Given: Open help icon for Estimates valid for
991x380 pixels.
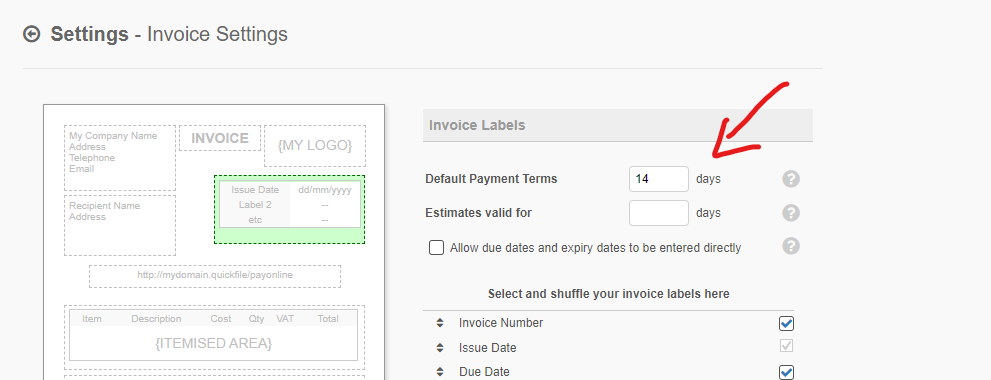Looking at the screenshot, I should pyautogui.click(x=791, y=212).
